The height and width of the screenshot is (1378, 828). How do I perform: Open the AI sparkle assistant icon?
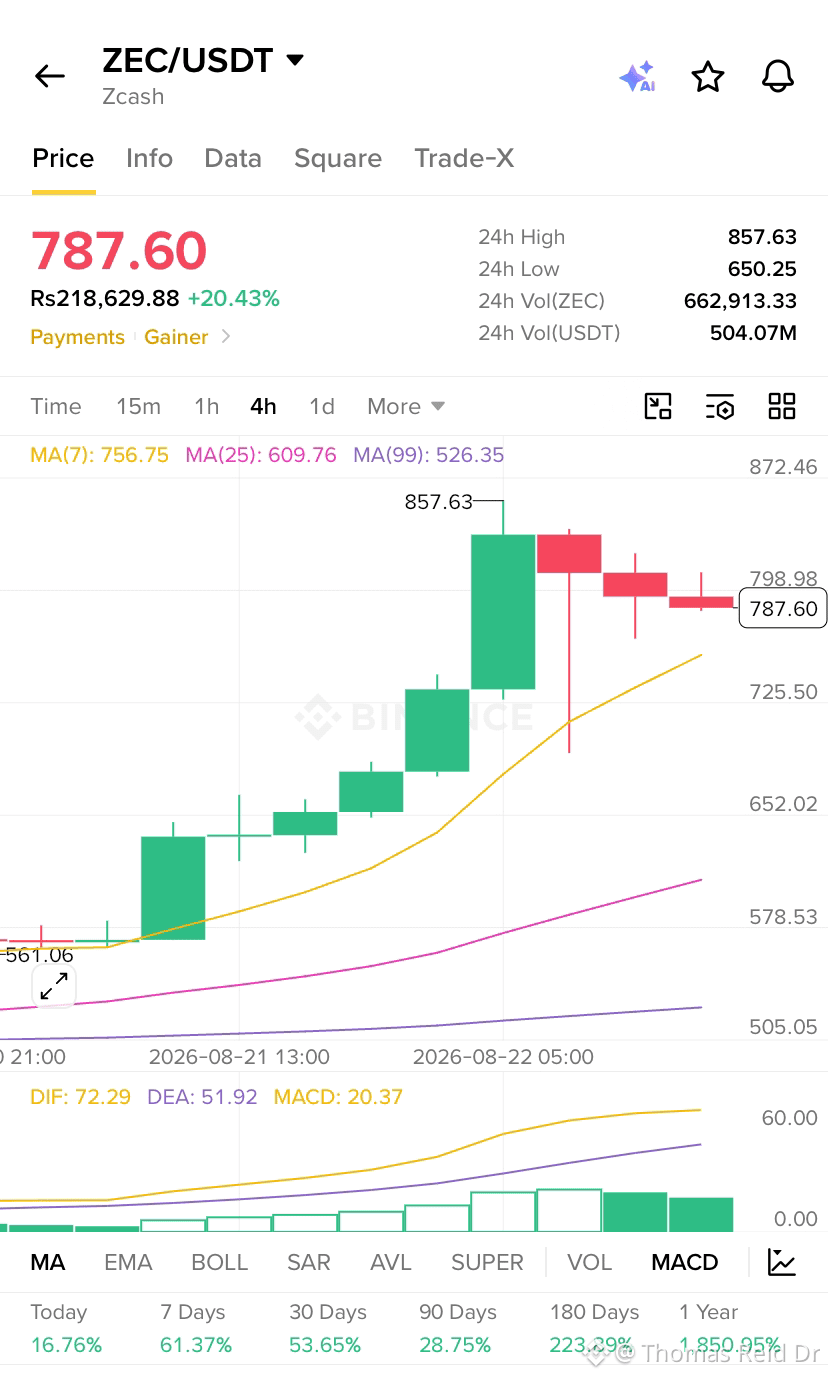(637, 77)
